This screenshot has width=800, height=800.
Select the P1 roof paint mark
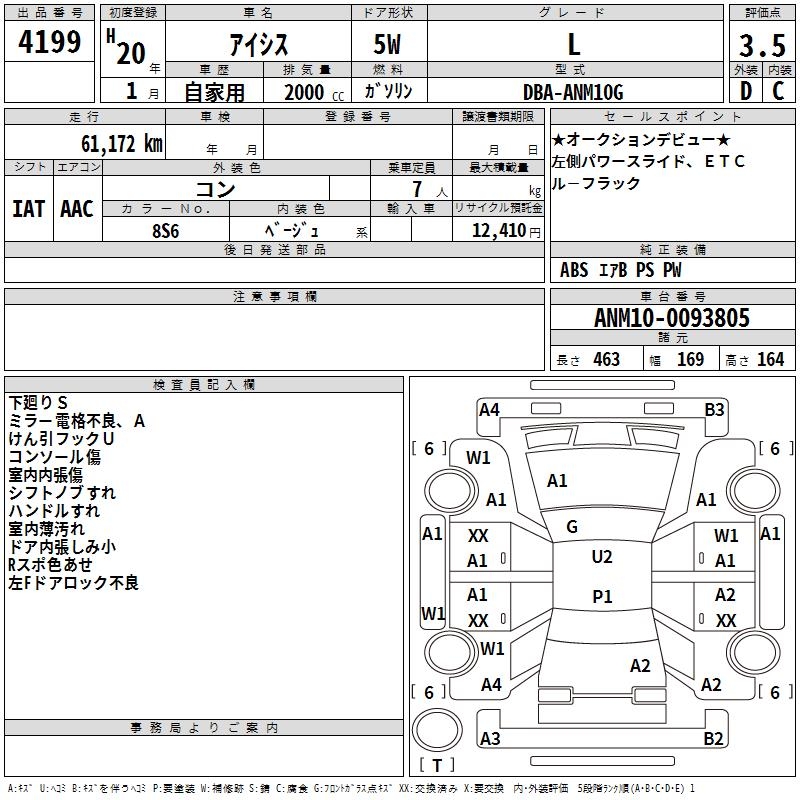point(602,596)
